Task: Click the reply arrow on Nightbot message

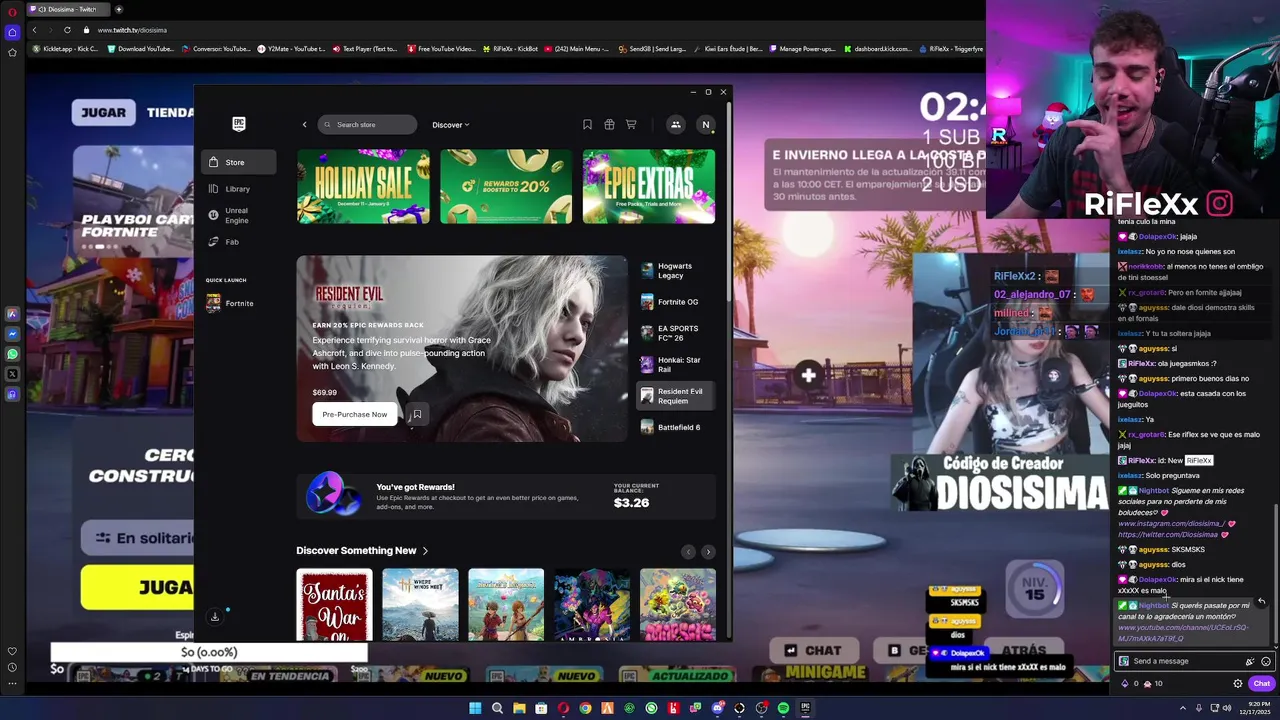Action: pos(1262,602)
